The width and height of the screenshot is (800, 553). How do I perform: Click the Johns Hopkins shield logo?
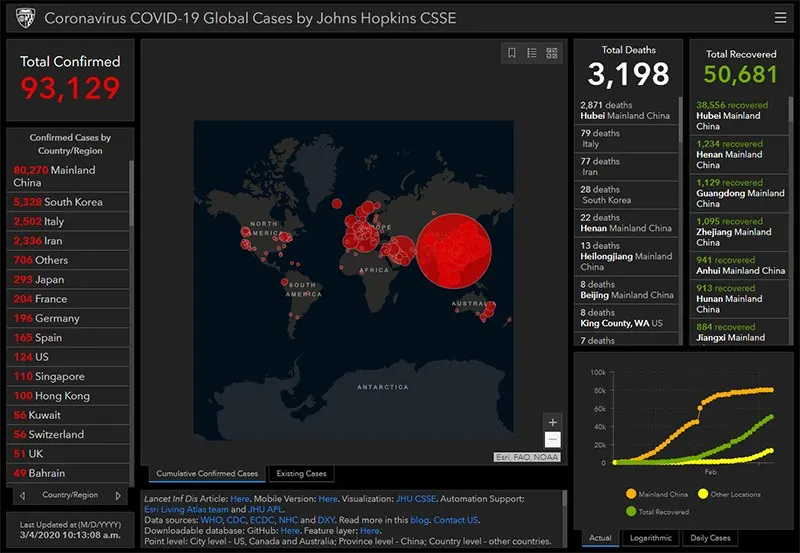pos(22,17)
